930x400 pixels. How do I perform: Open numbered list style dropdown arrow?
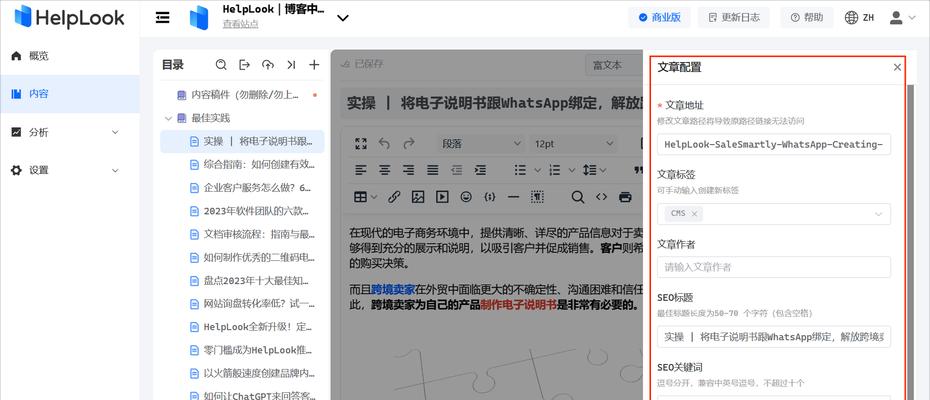572,170
